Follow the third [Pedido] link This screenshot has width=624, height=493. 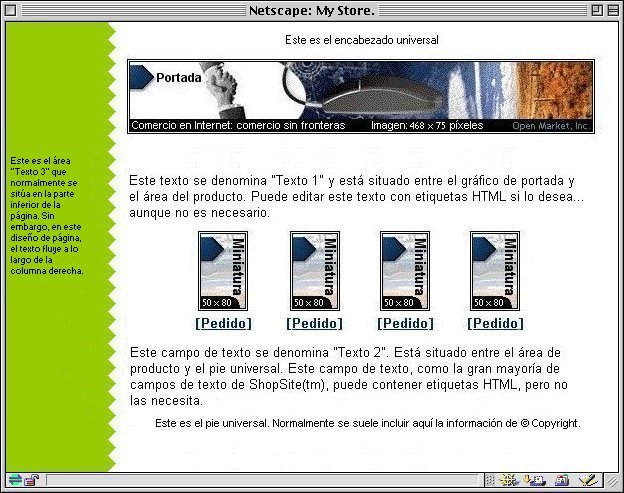405,323
